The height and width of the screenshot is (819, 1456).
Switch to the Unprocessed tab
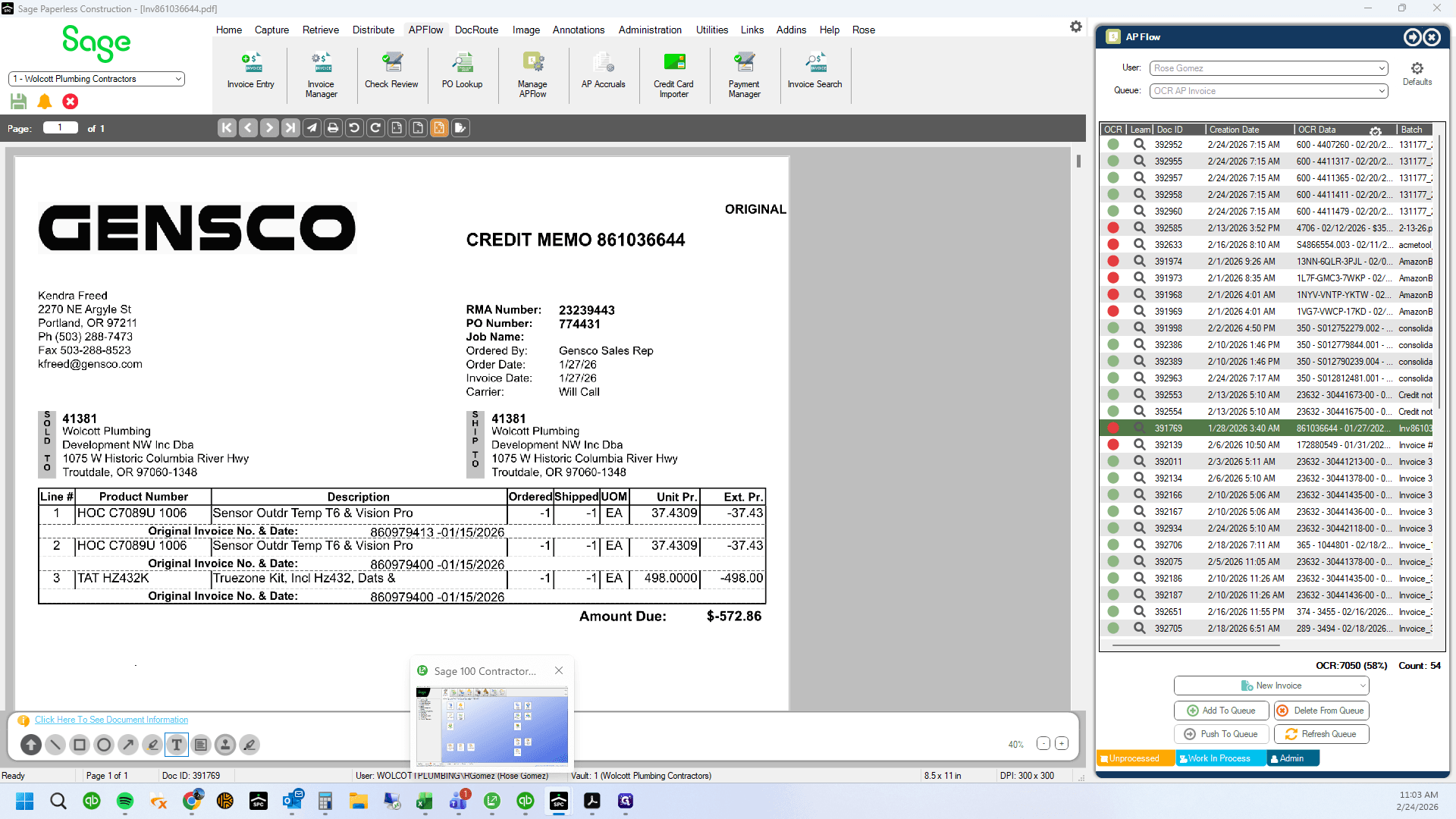click(x=1135, y=758)
